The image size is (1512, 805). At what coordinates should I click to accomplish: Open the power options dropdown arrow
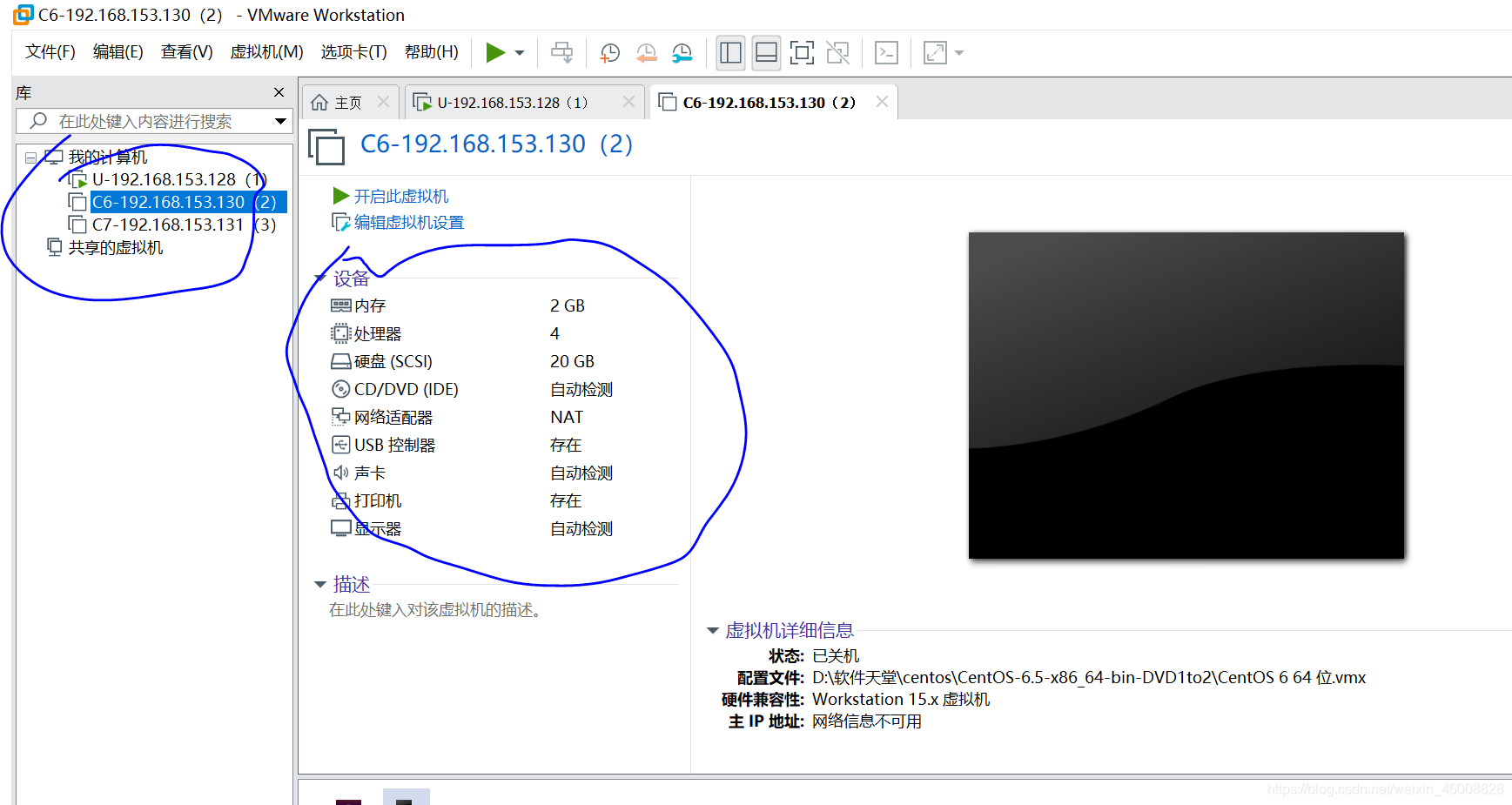(x=520, y=53)
